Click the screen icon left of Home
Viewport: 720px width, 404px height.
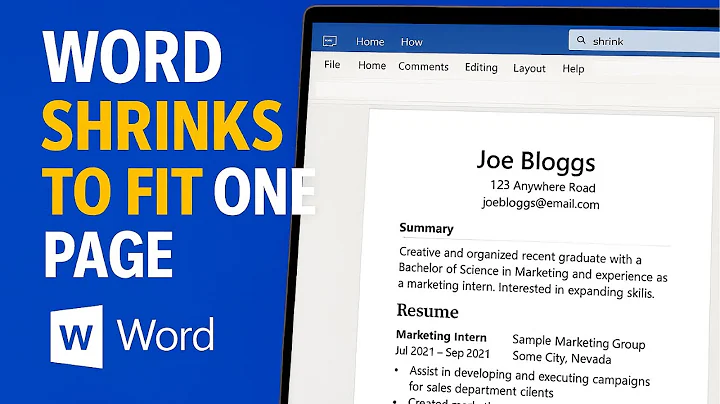(330, 41)
